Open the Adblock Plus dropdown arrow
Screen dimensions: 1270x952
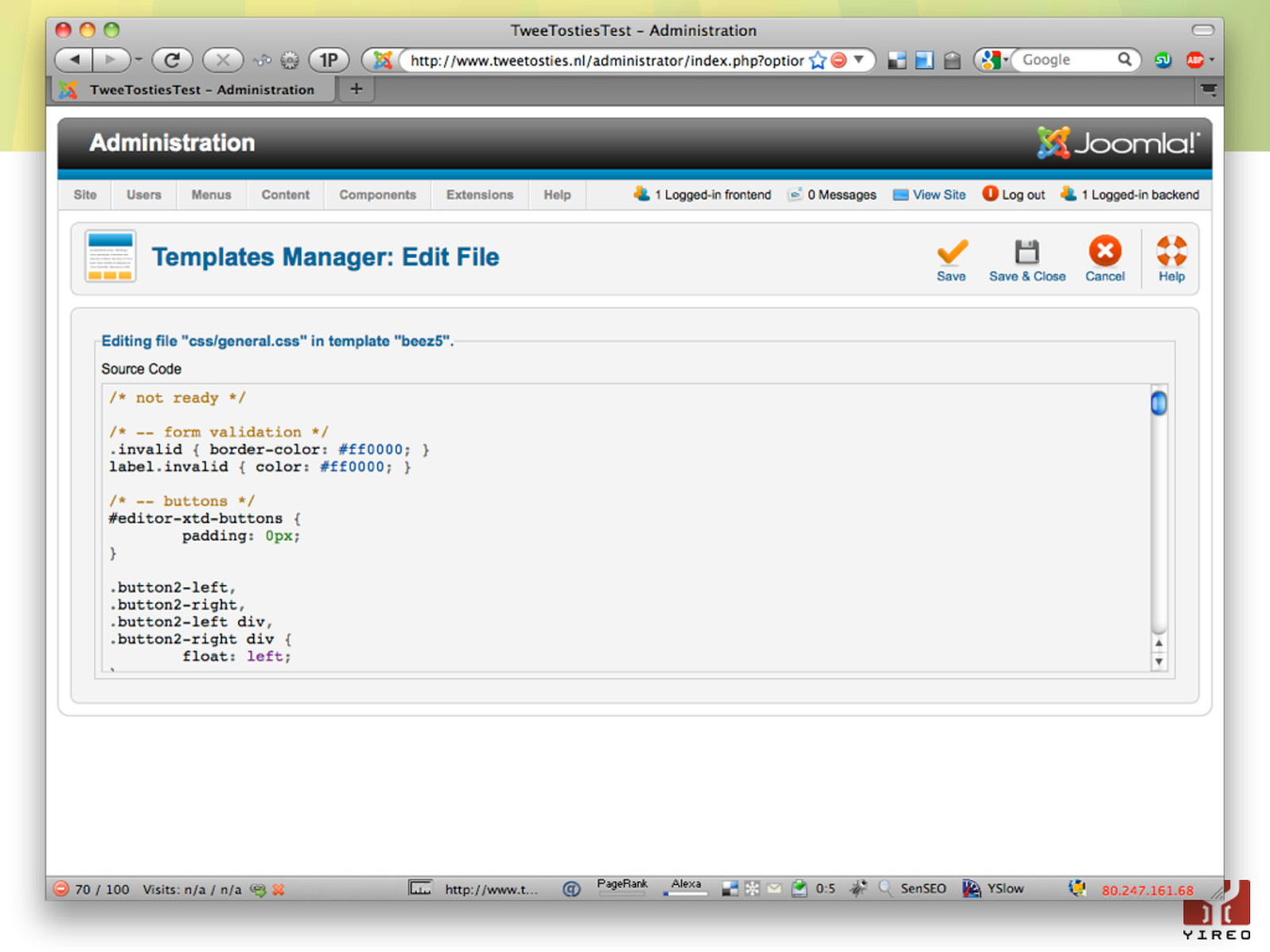point(1211,60)
